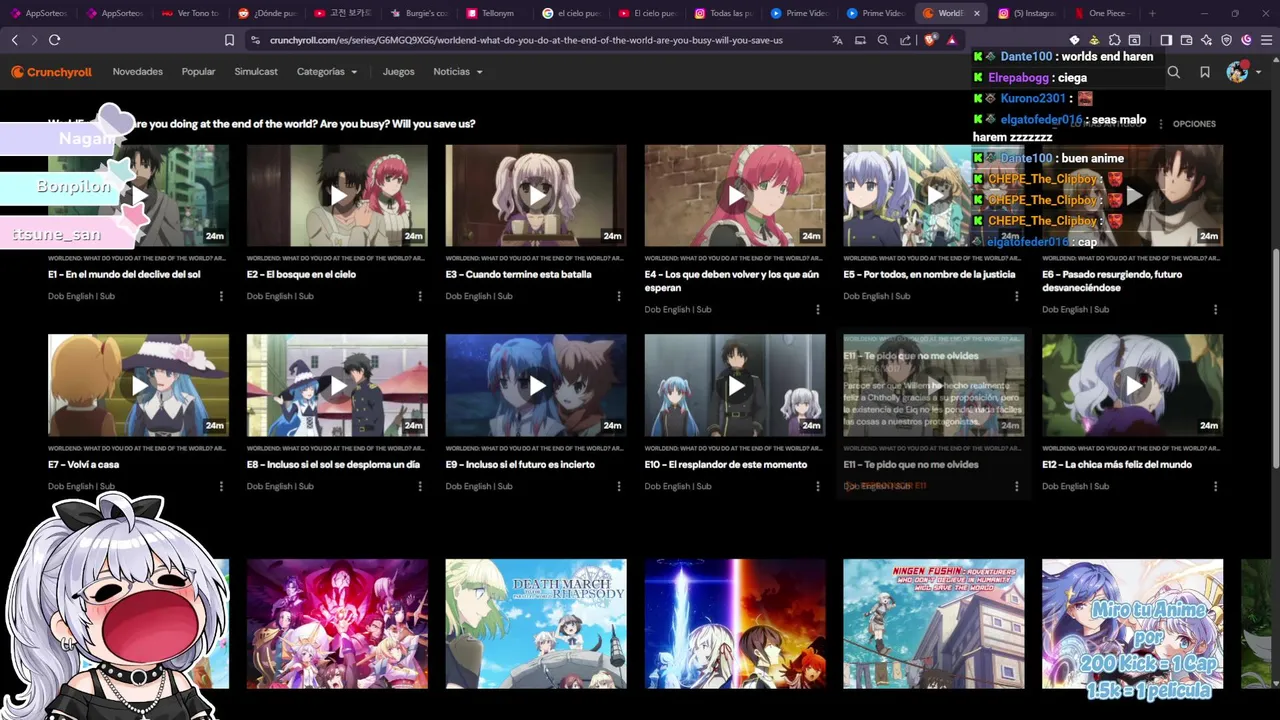Open the Simulcast menu item
Image resolution: width=1280 pixels, height=720 pixels.
256,72
